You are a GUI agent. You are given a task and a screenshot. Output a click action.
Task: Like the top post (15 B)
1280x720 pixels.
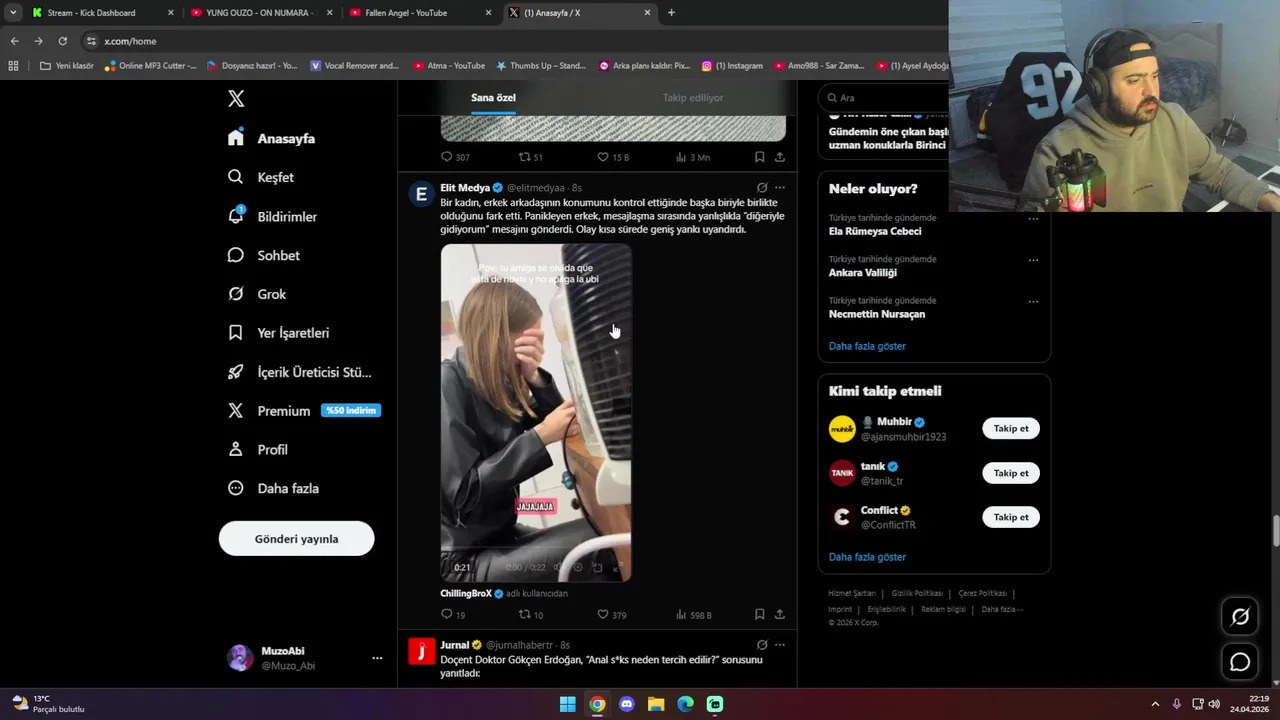613,157
